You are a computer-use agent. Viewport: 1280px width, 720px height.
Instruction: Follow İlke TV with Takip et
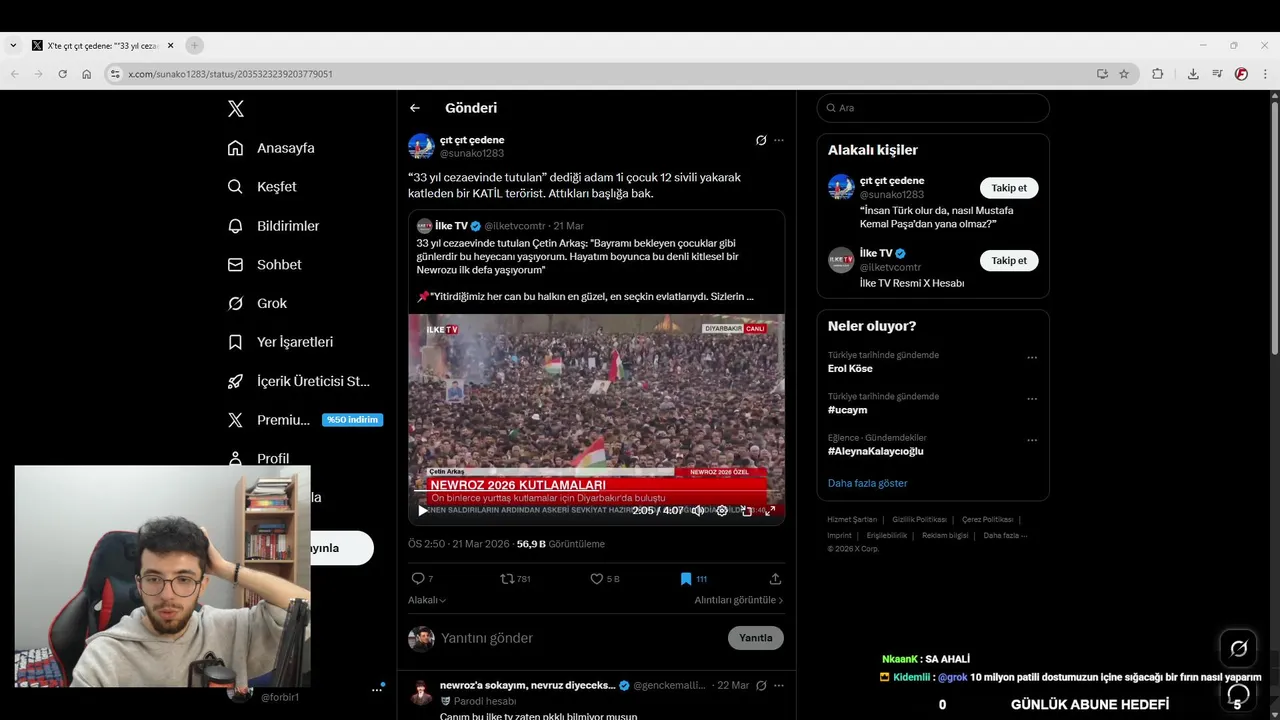tap(1009, 261)
